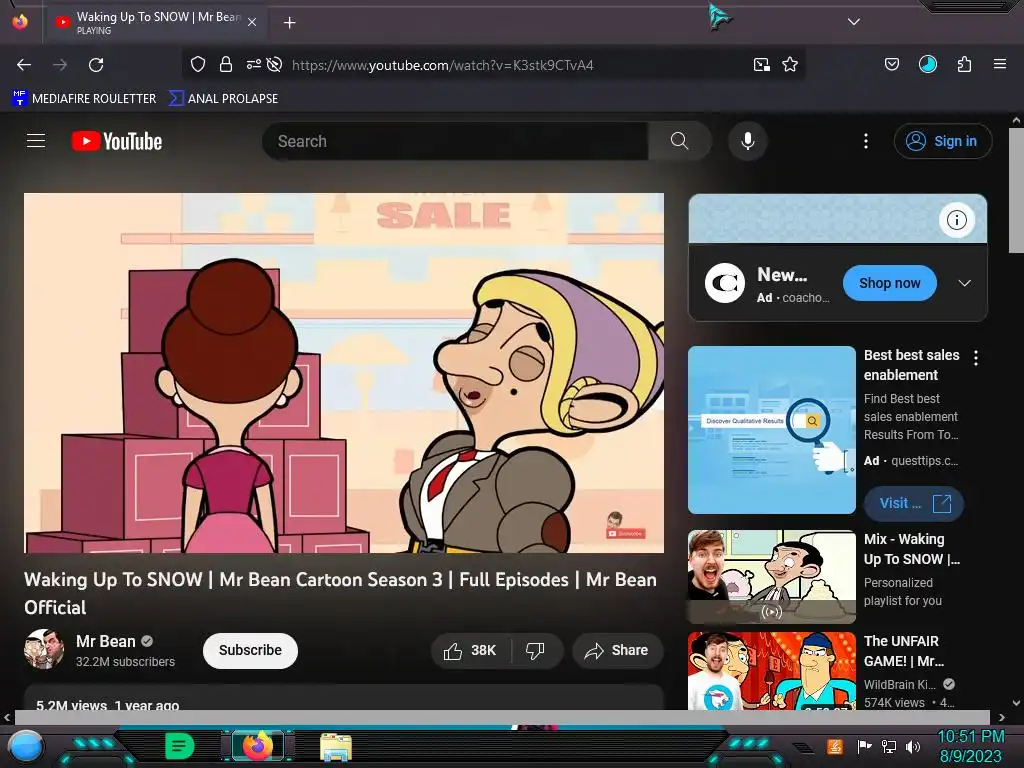Click the taskbar clock showing 10:51 PM
Image resolution: width=1024 pixels, height=768 pixels.
click(x=970, y=746)
